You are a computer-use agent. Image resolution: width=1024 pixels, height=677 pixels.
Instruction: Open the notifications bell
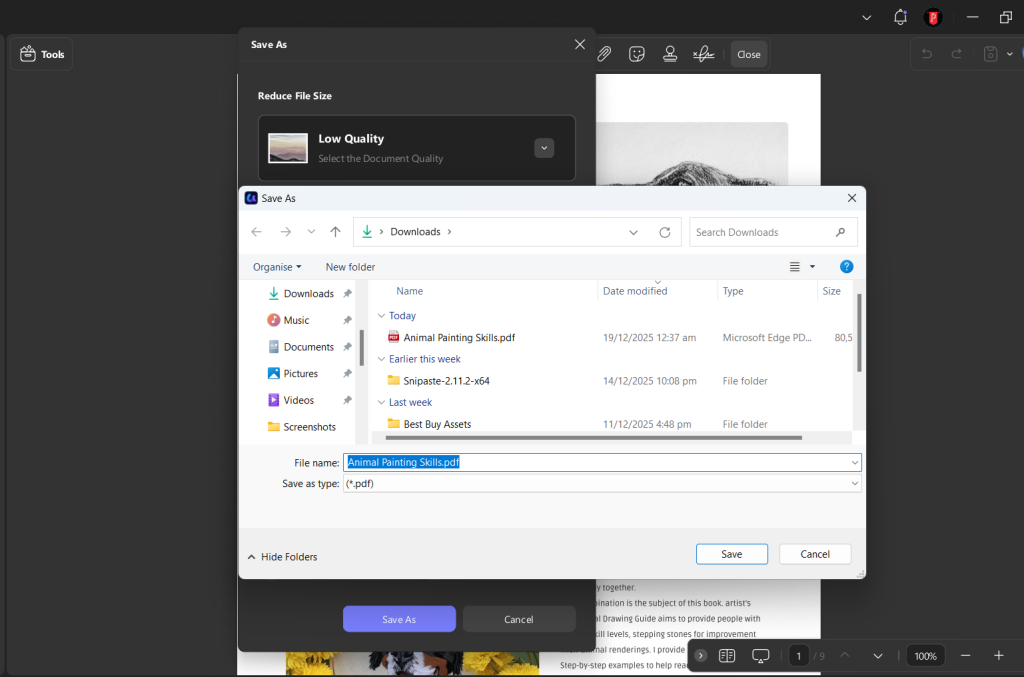pyautogui.click(x=900, y=17)
